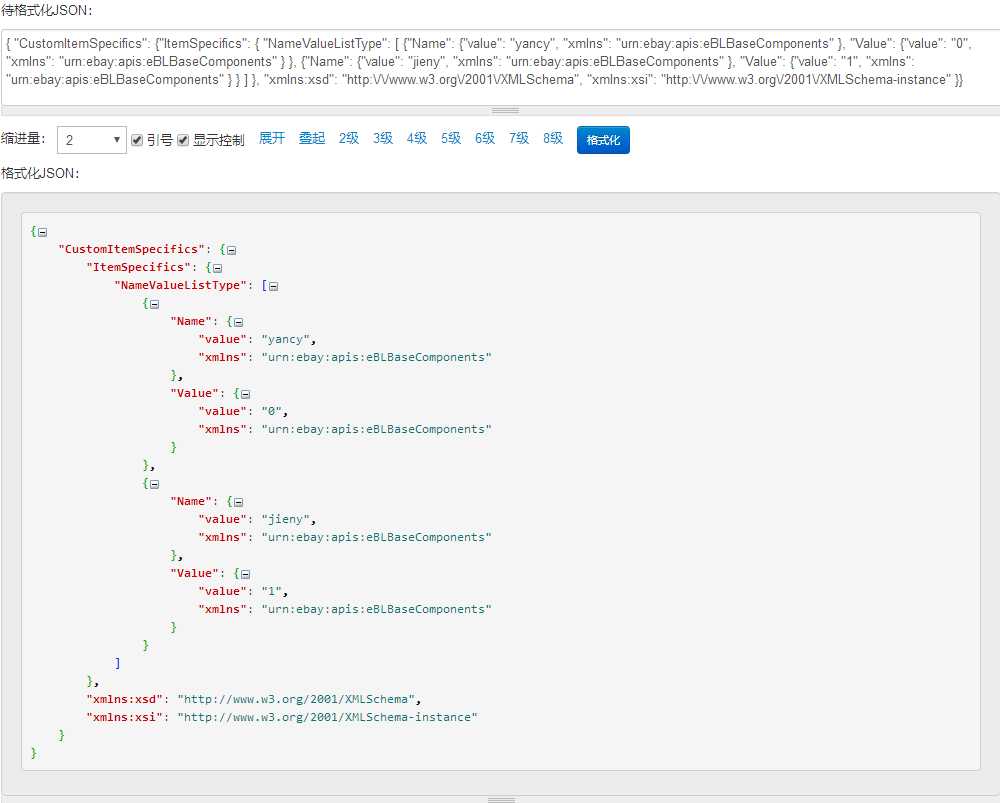Toggle the 引号 checkbox
This screenshot has height=803, width=1000.
point(136,140)
